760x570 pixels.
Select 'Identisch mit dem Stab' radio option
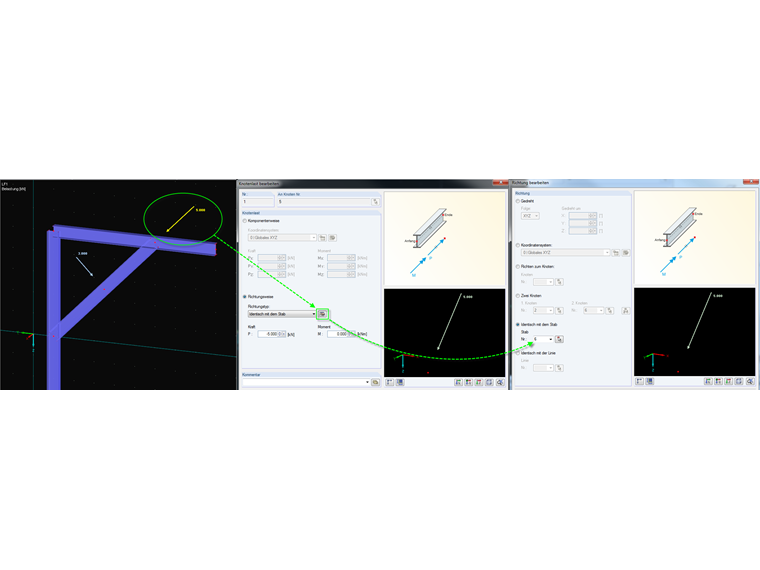coord(518,324)
